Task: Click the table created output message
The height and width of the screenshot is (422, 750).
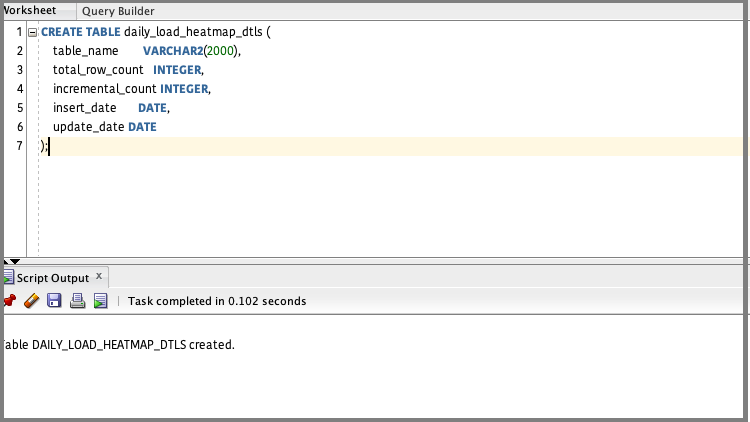Action: (x=120, y=345)
